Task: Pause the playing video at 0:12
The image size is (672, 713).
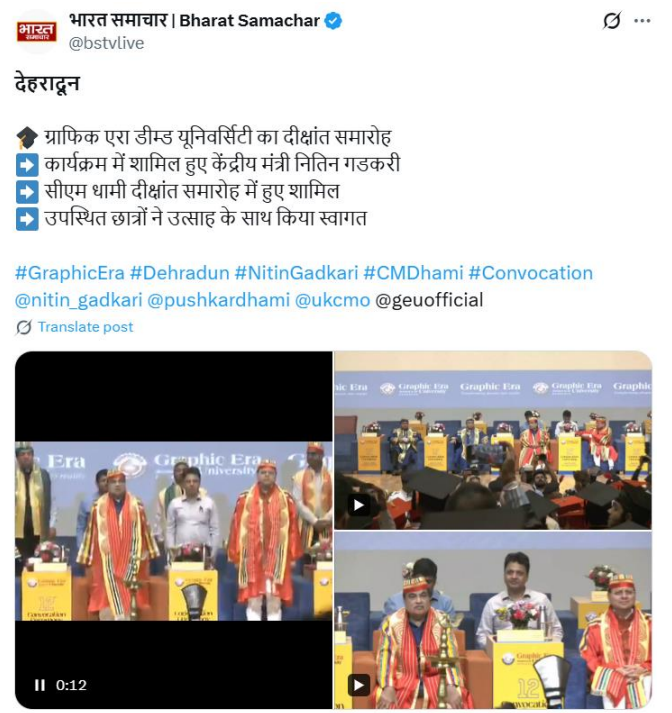Action: (x=40, y=685)
